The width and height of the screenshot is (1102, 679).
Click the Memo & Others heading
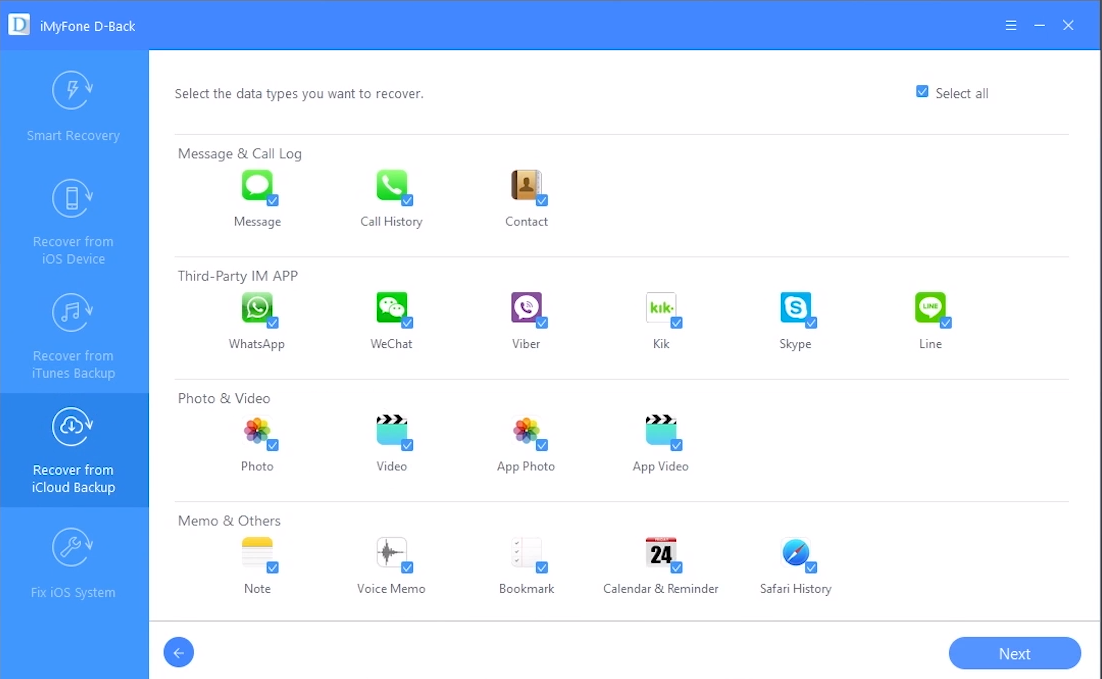(x=229, y=520)
